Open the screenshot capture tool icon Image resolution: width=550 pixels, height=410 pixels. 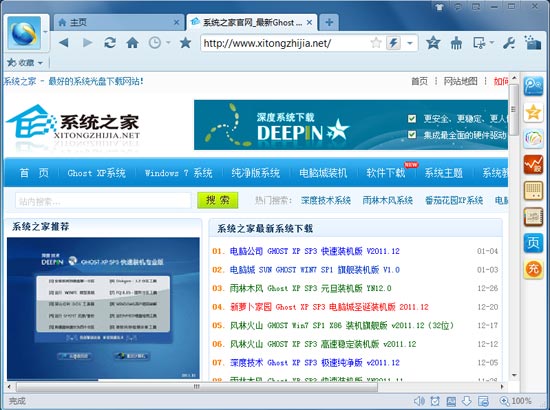click(x=479, y=43)
